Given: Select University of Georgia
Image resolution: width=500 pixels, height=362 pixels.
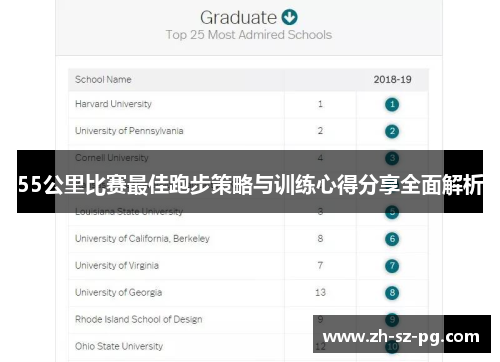Looking at the screenshot, I should click(x=118, y=292).
